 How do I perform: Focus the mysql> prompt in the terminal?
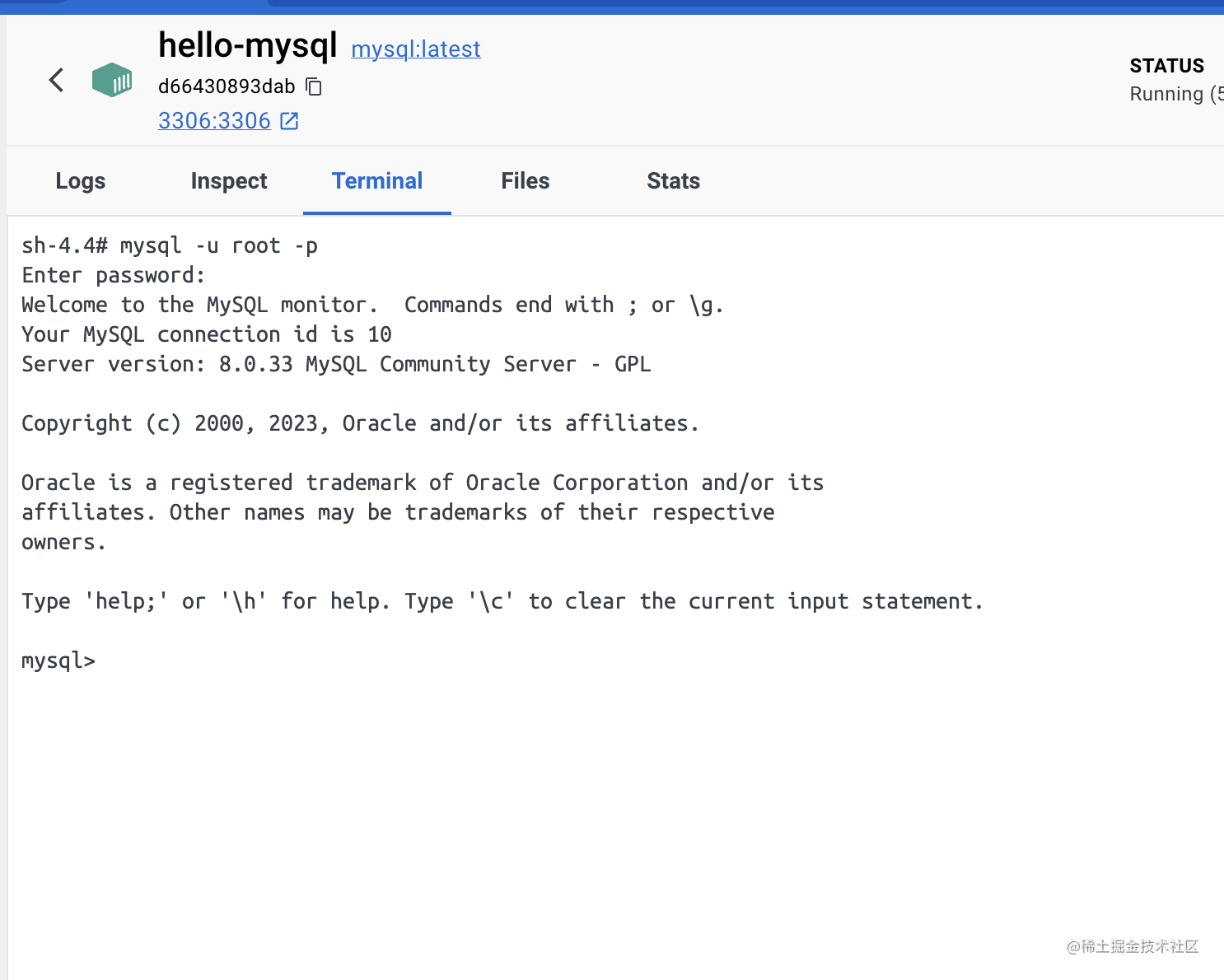coord(58,660)
